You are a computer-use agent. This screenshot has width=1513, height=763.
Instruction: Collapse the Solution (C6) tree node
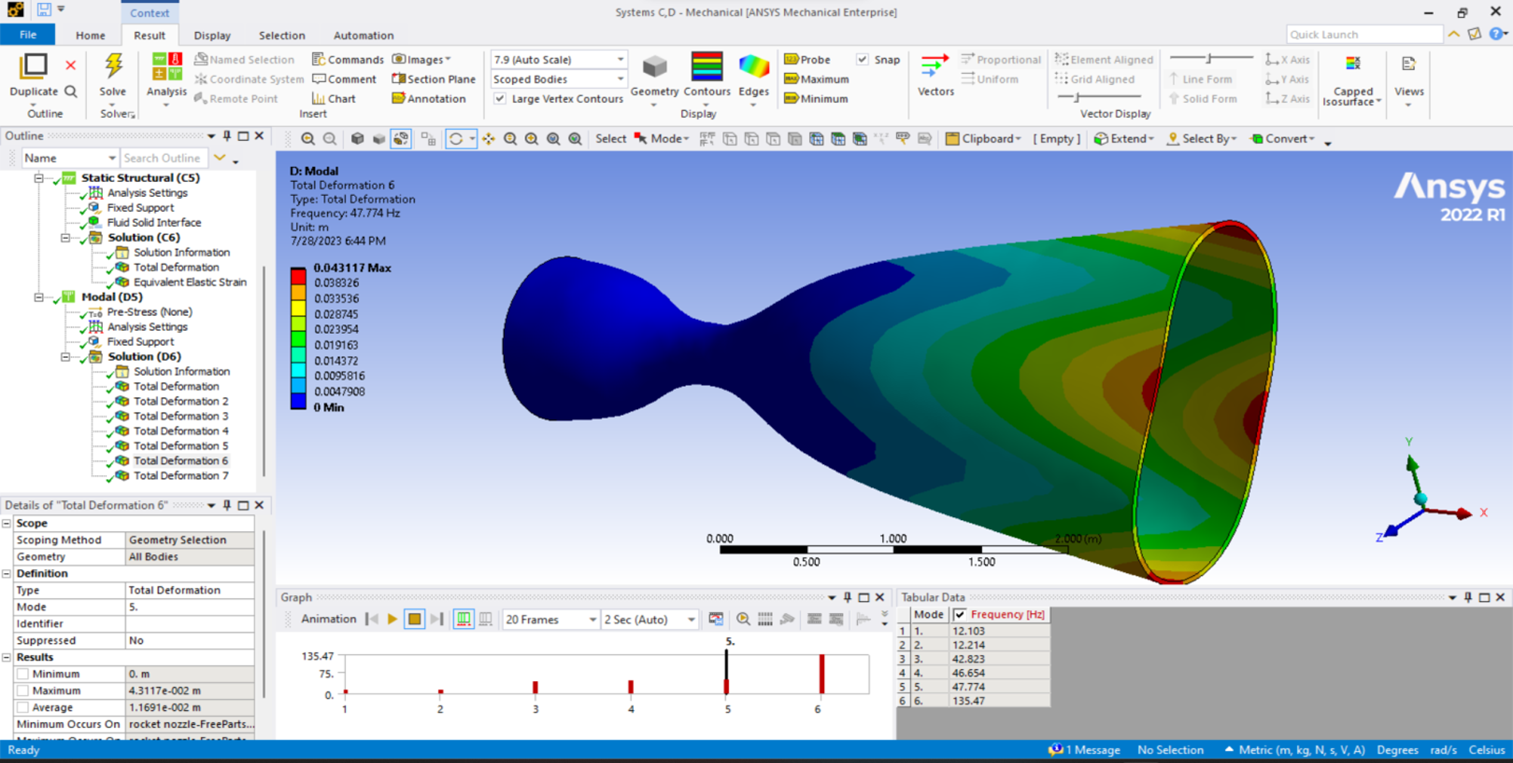(x=66, y=238)
